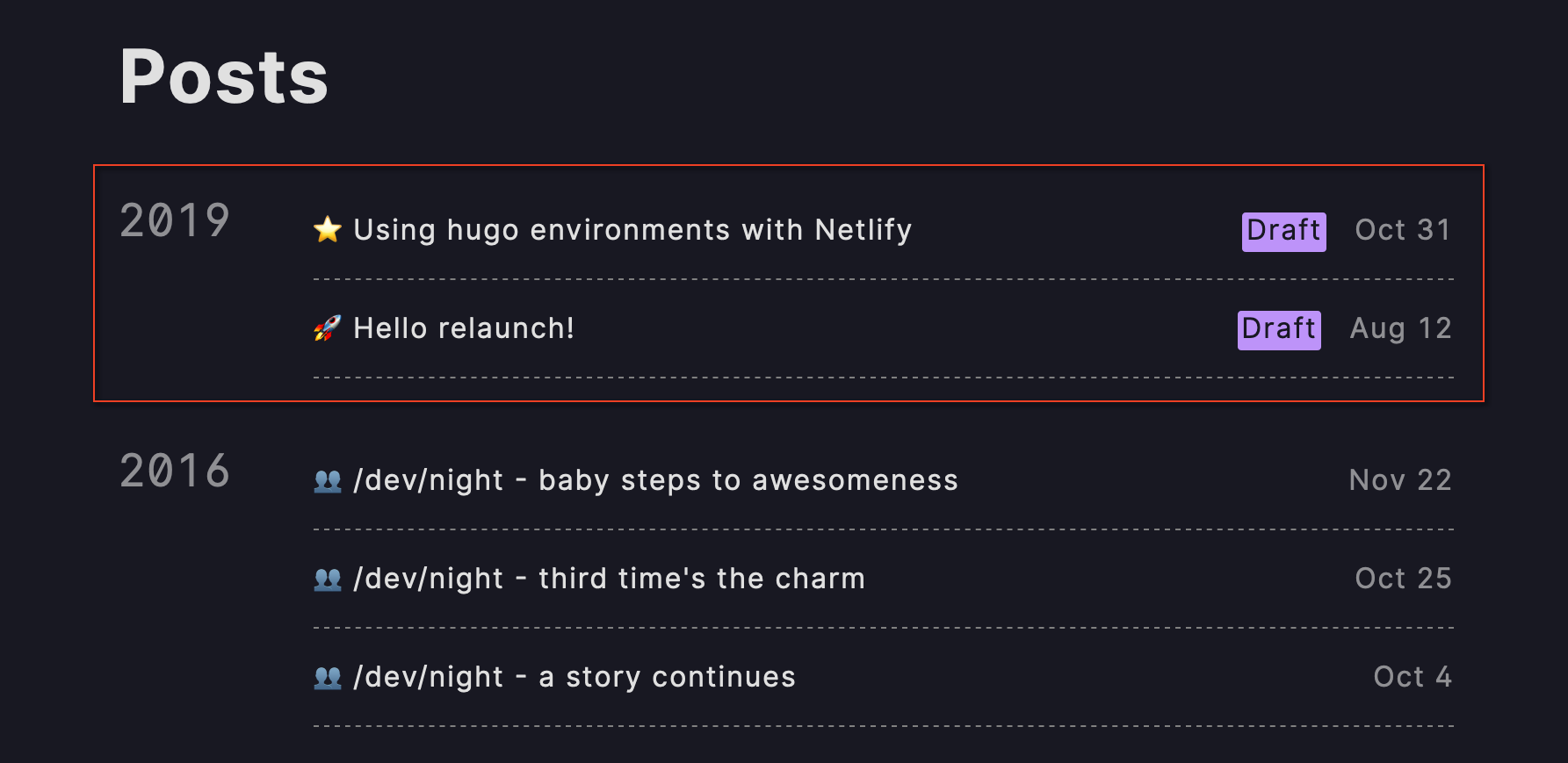
Task: Open the 'Hello relaunch!' post
Action: click(x=464, y=328)
